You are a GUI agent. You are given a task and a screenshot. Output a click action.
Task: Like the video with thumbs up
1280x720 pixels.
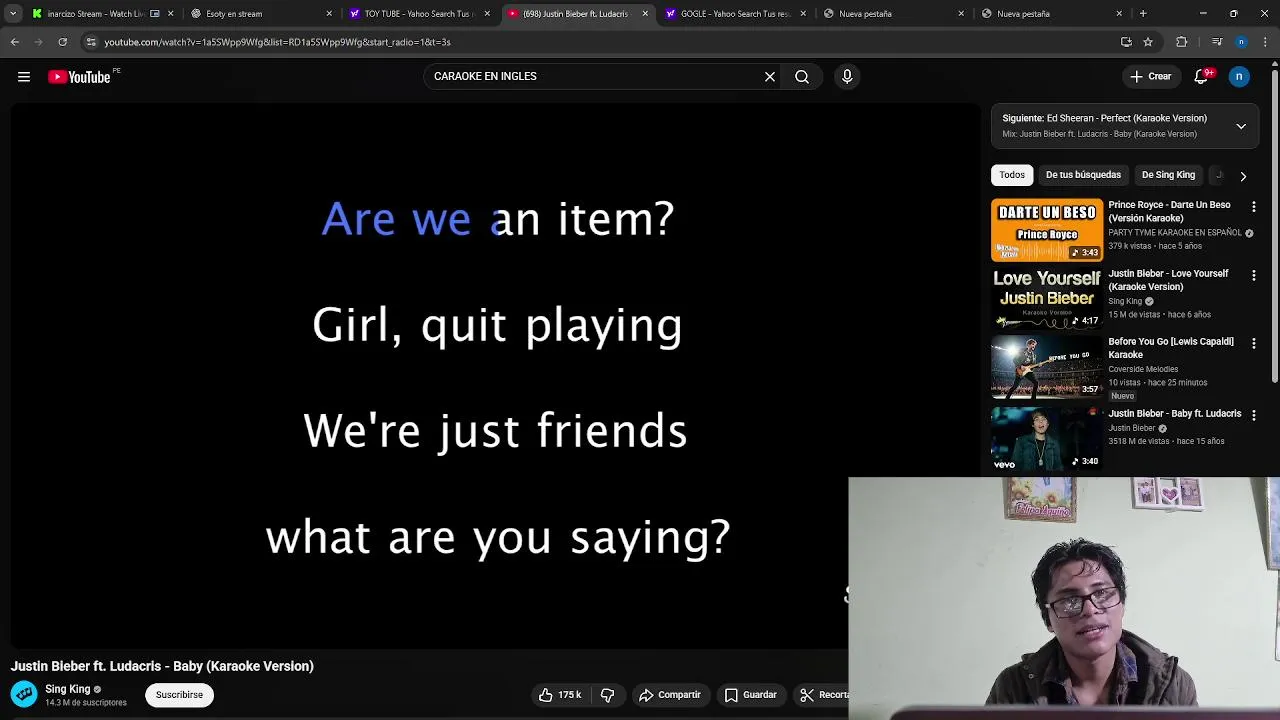[x=559, y=695]
